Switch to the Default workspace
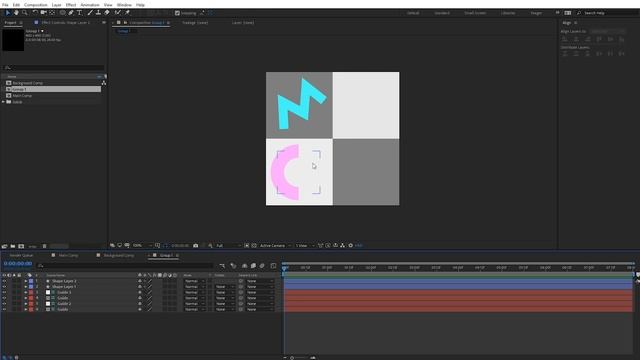Viewport: 640px width, 360px height. [x=413, y=13]
